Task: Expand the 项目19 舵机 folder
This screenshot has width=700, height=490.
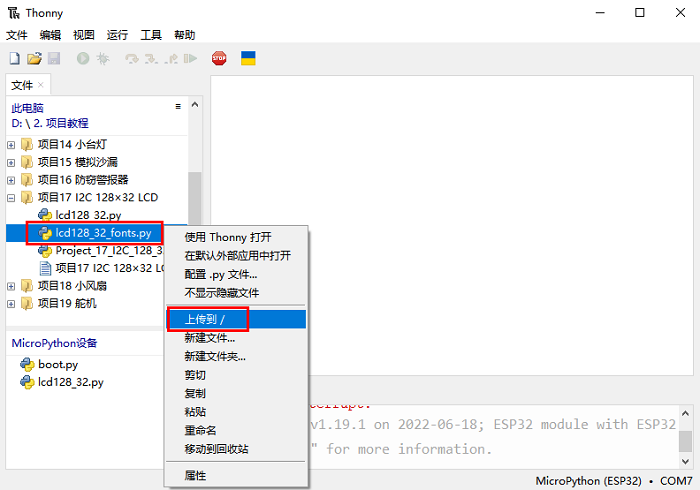Action: pos(11,303)
